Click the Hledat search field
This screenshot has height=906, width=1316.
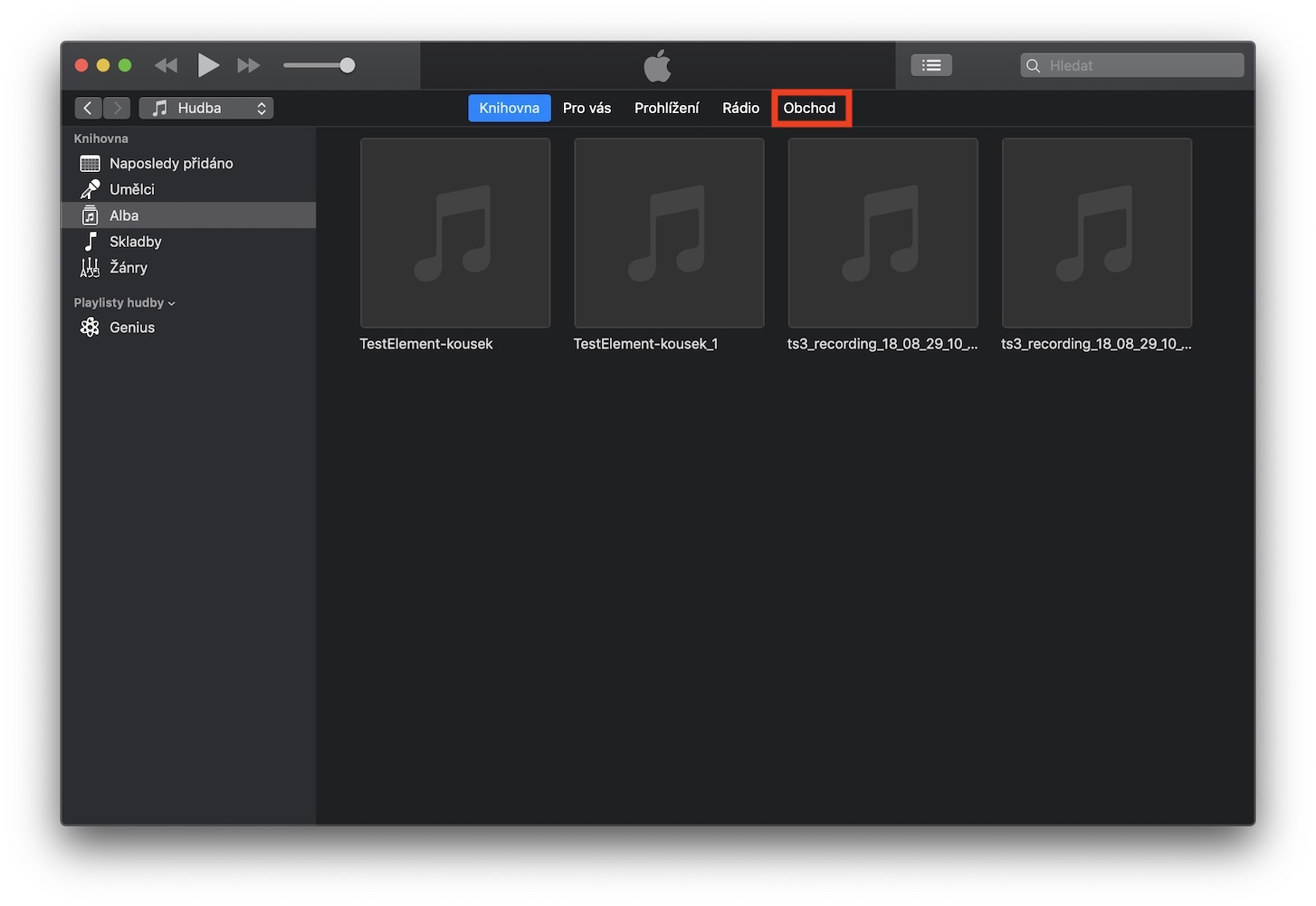tap(1132, 65)
